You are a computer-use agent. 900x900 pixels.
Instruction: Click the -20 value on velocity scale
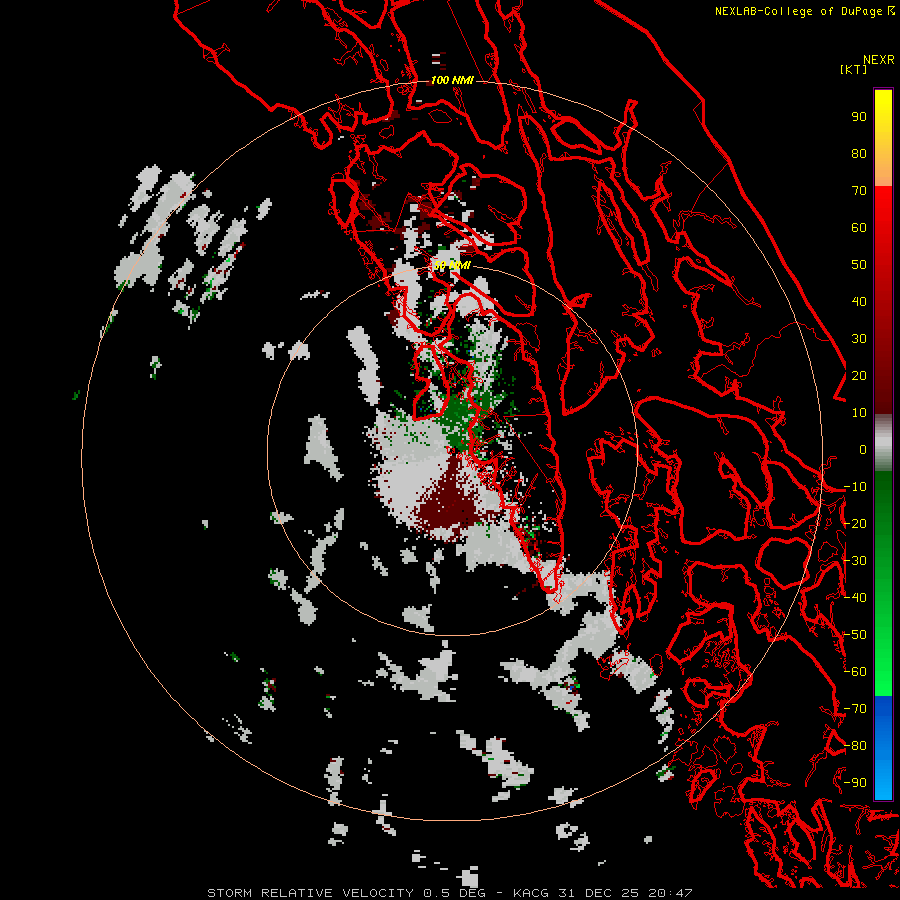point(855,524)
